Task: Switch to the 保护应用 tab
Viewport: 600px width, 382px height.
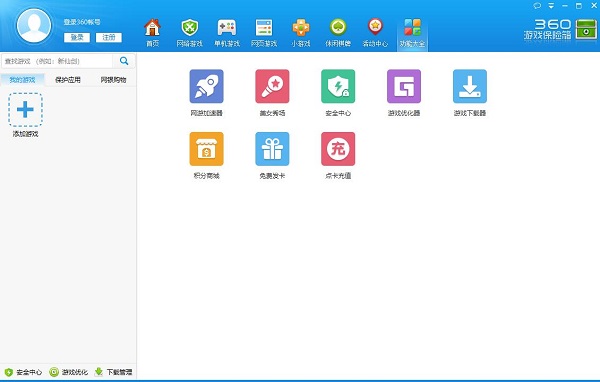Action: [68, 80]
